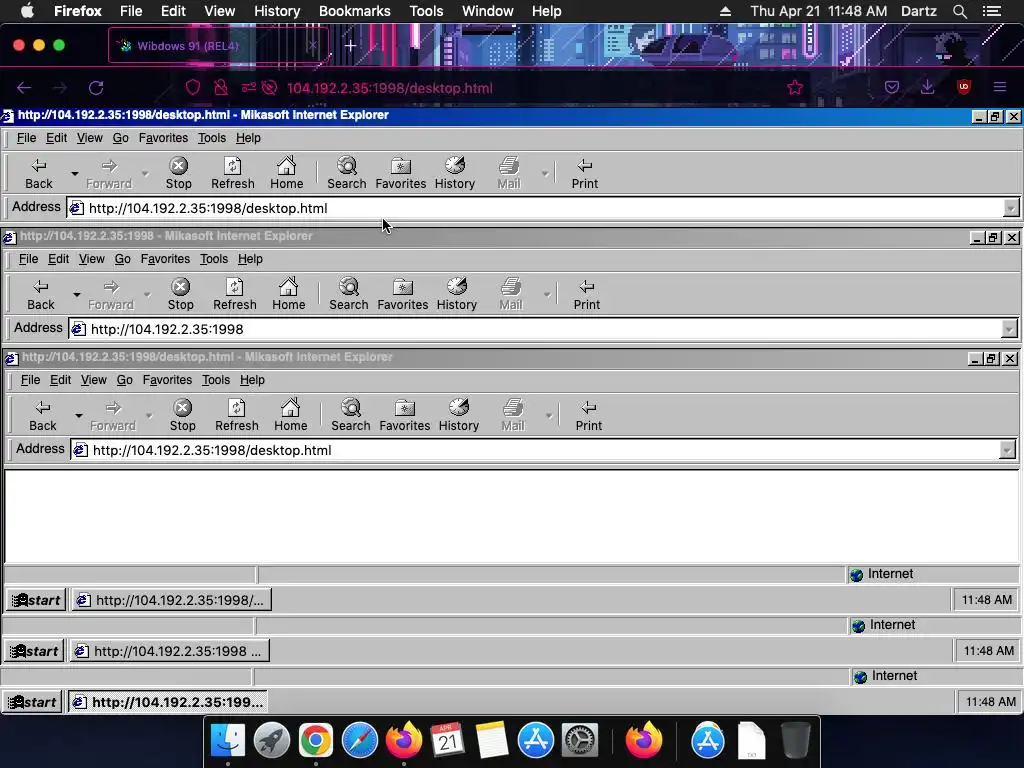Expand address bar dropdown in middle Explorer window
Image resolution: width=1024 pixels, height=768 pixels.
[1009, 329]
